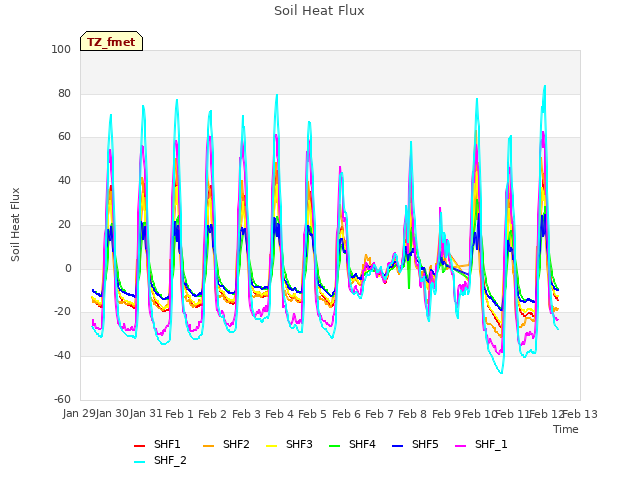The width and height of the screenshot is (640, 480).
Task: Click the blue SHF5 legend color marker
Action: (x=398, y=446)
